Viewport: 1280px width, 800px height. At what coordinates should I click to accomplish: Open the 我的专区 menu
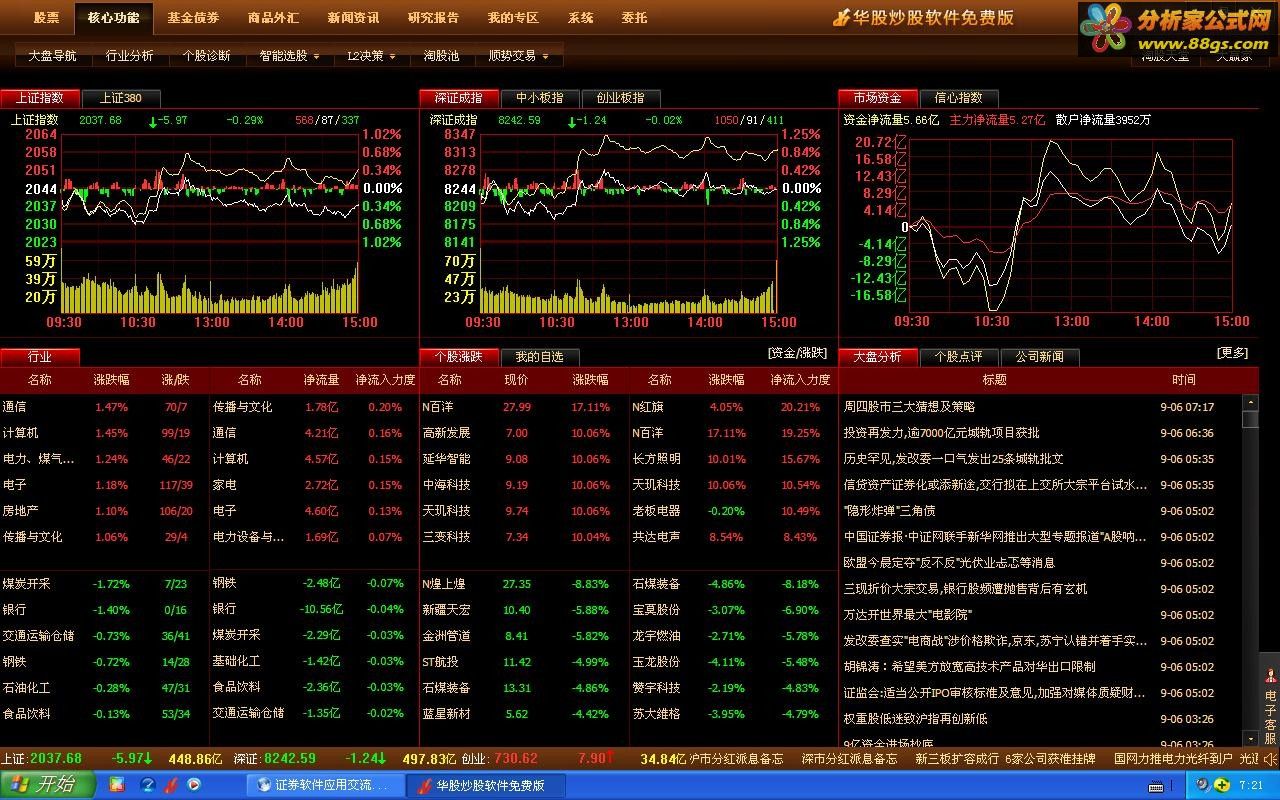(x=513, y=18)
